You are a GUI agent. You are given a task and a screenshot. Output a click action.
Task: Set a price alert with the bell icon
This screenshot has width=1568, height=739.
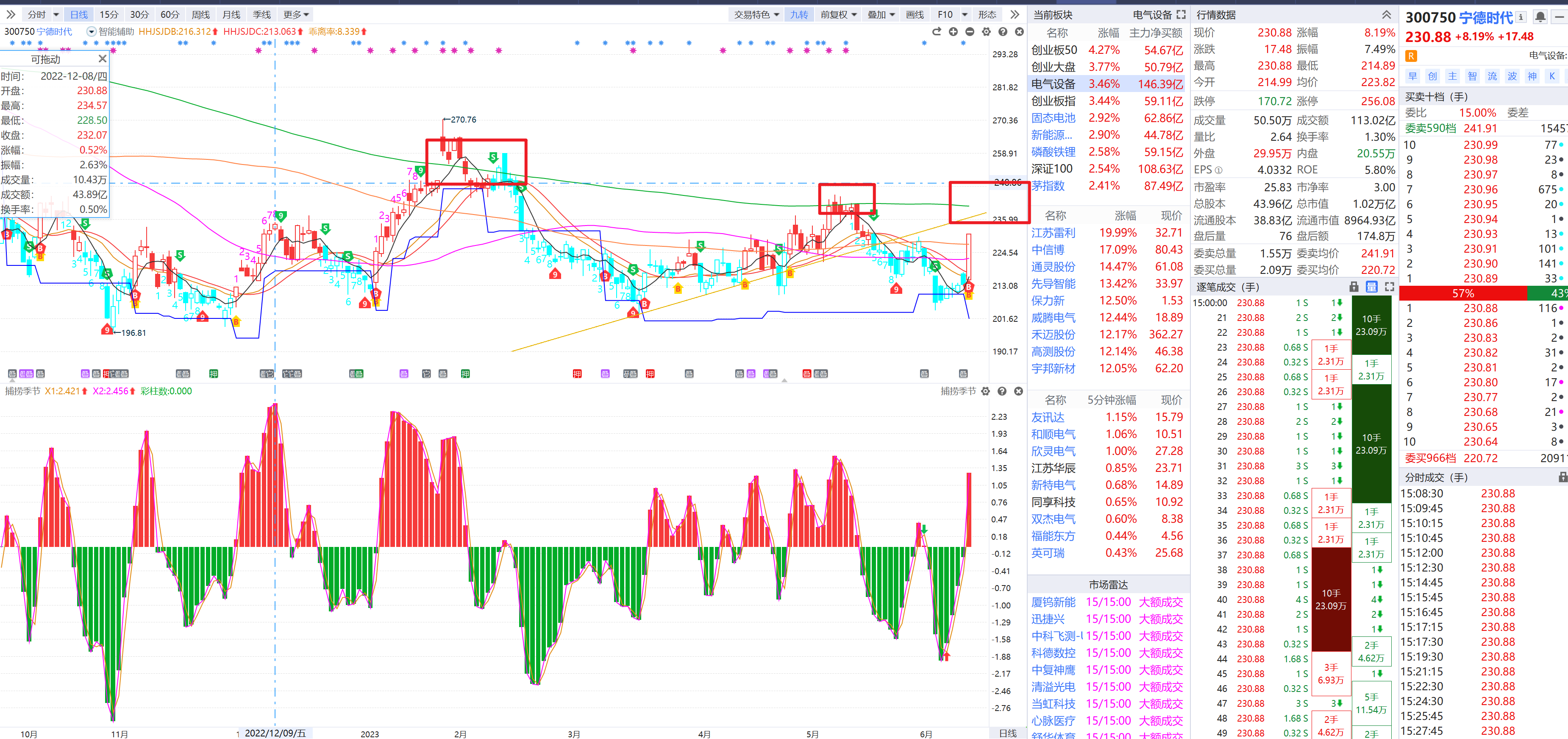pyautogui.click(x=1540, y=17)
